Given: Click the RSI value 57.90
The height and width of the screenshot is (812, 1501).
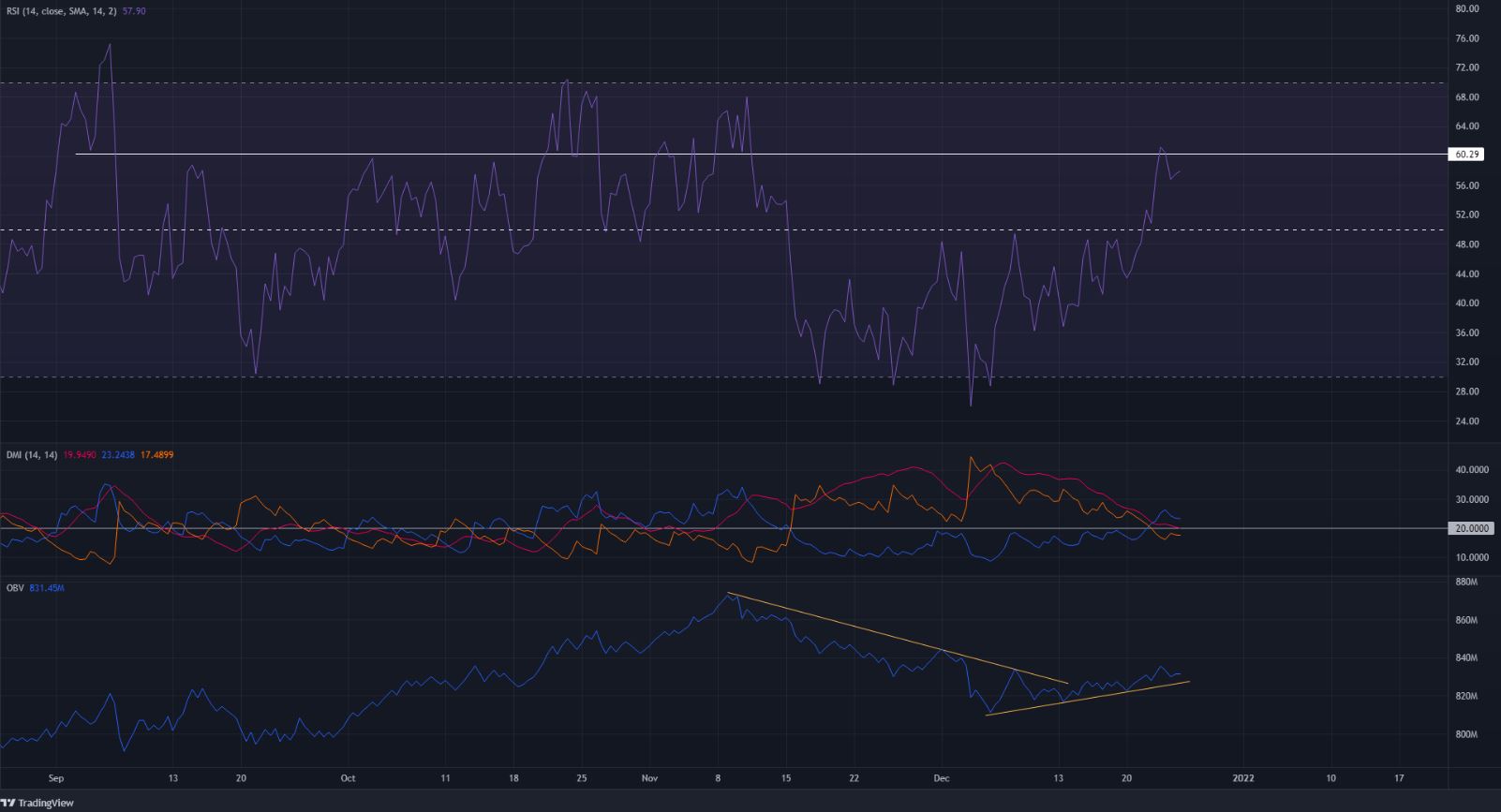Looking at the screenshot, I should point(134,10).
